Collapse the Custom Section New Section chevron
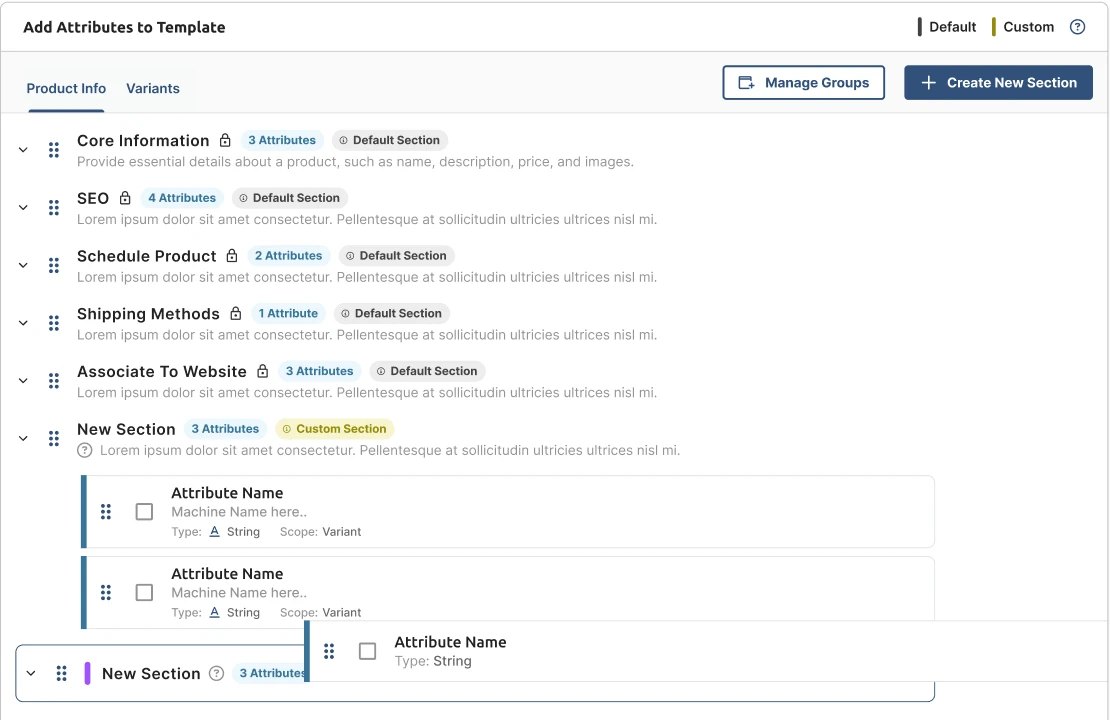1110x720 pixels. coord(23,438)
